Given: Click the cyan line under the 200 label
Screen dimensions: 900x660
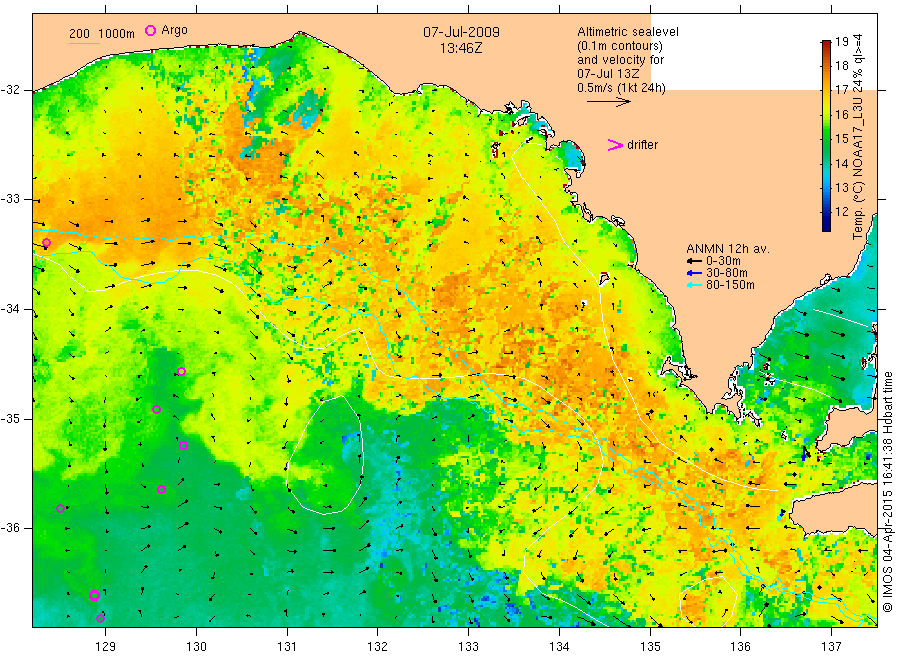Looking at the screenshot, I should [84, 42].
